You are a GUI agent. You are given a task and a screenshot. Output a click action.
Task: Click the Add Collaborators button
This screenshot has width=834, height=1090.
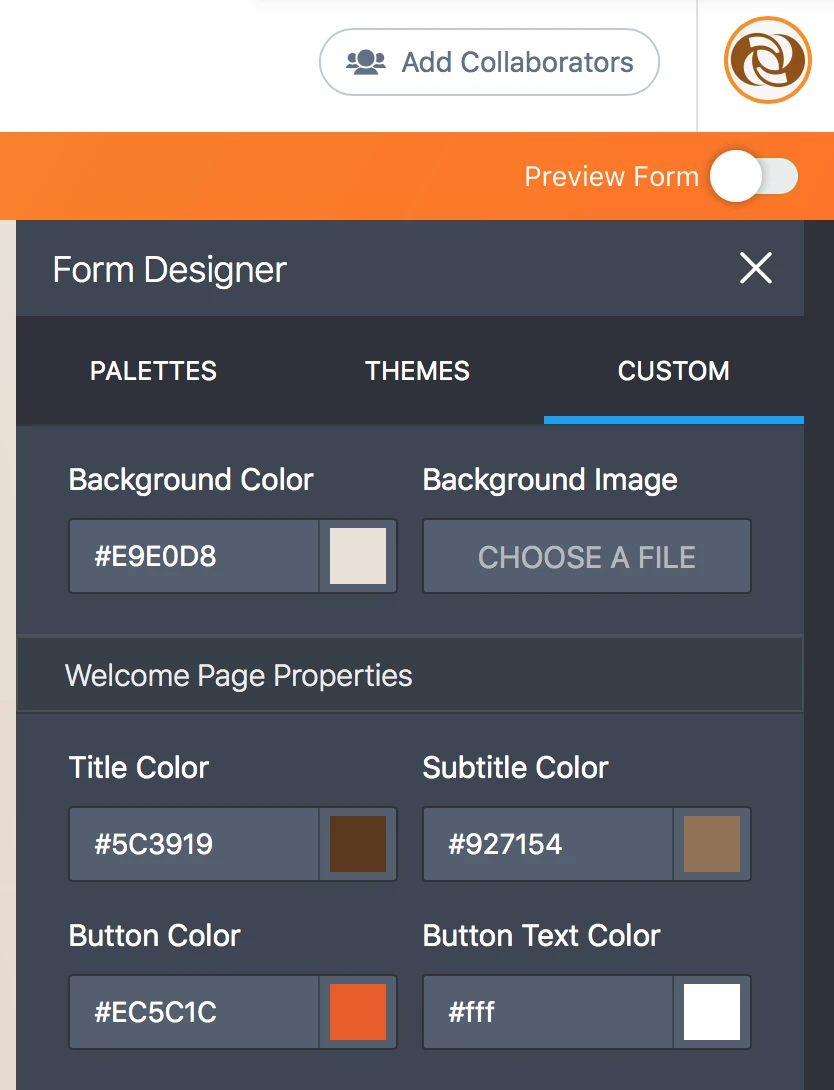coord(488,61)
